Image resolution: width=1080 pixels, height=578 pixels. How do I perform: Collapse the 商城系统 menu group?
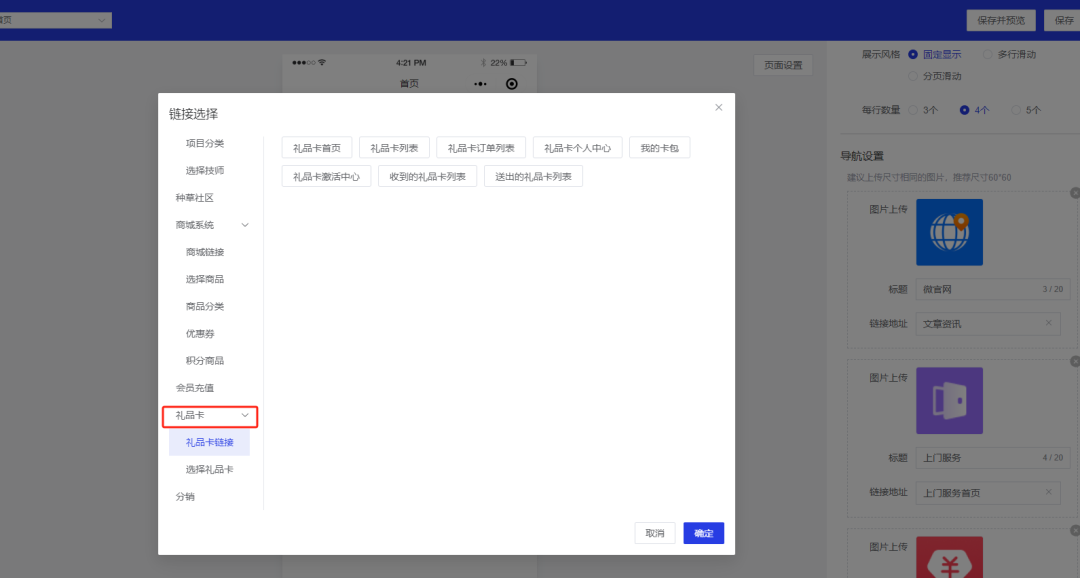[x=245, y=225]
